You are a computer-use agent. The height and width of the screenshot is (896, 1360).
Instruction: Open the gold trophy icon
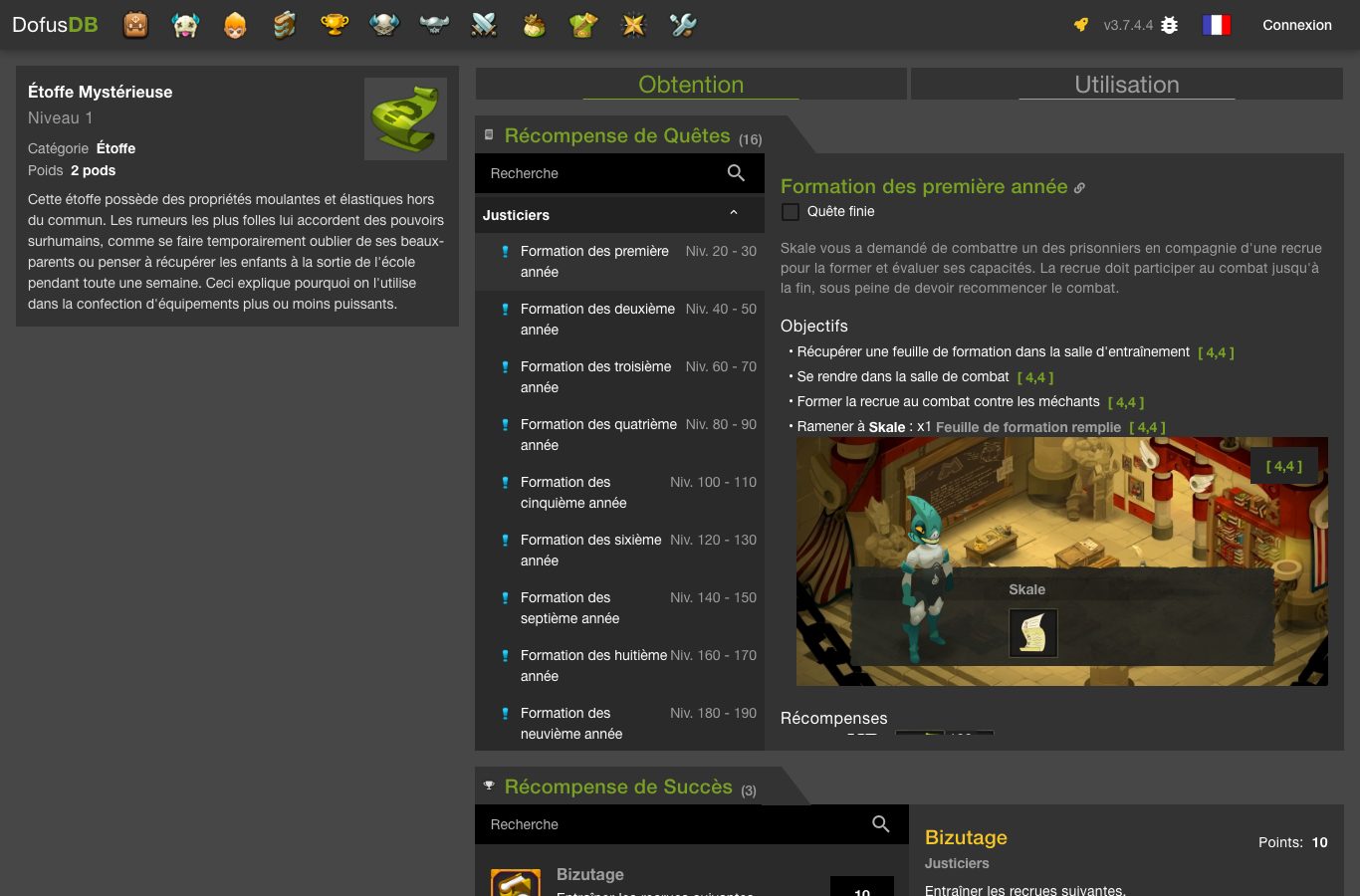pyautogui.click(x=335, y=25)
